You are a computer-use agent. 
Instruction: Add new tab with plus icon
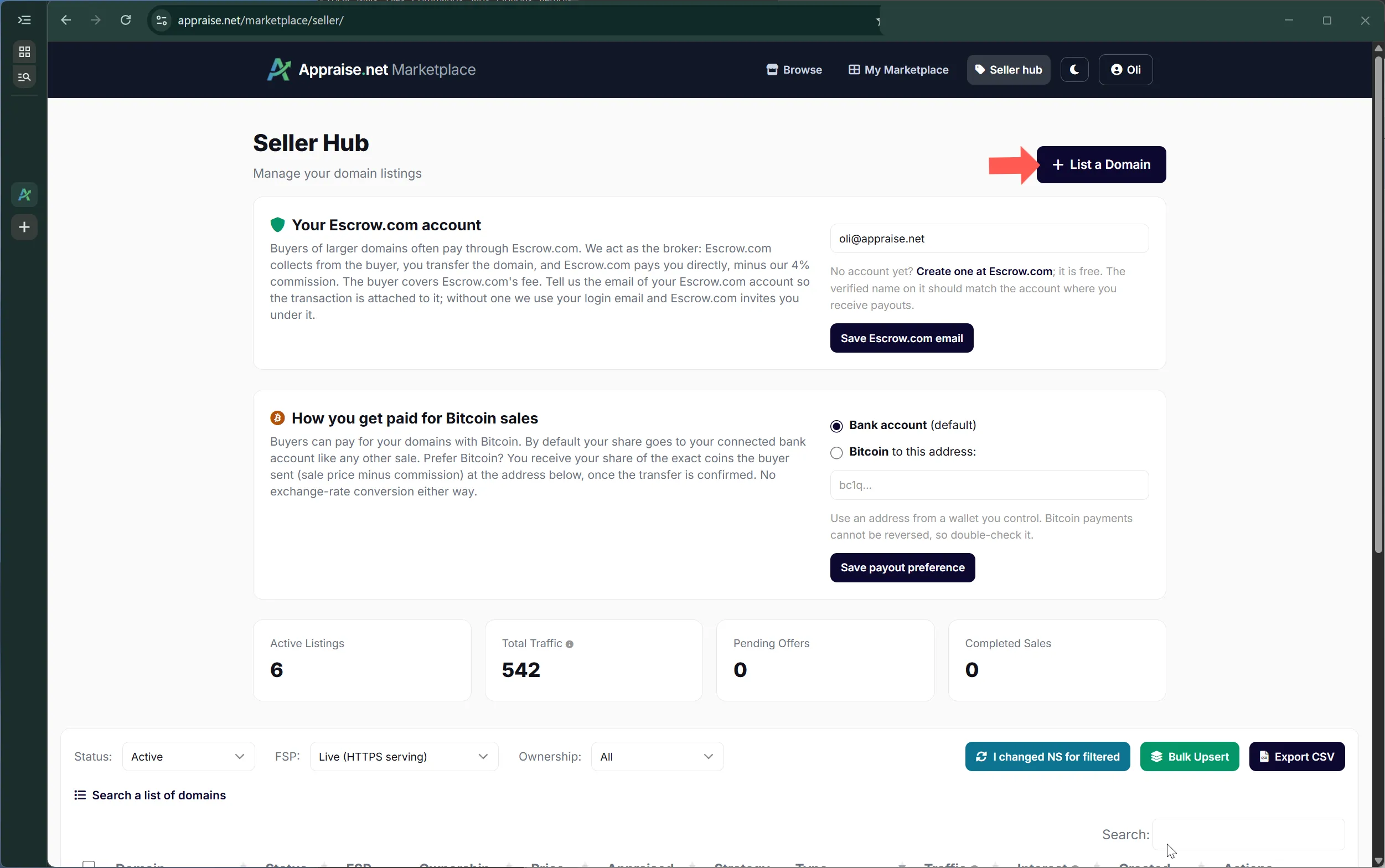click(24, 228)
